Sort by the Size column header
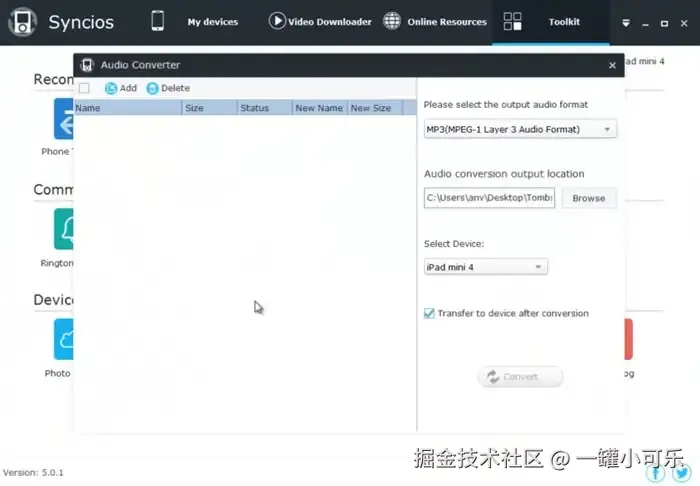The width and height of the screenshot is (700, 486). click(x=210, y=108)
